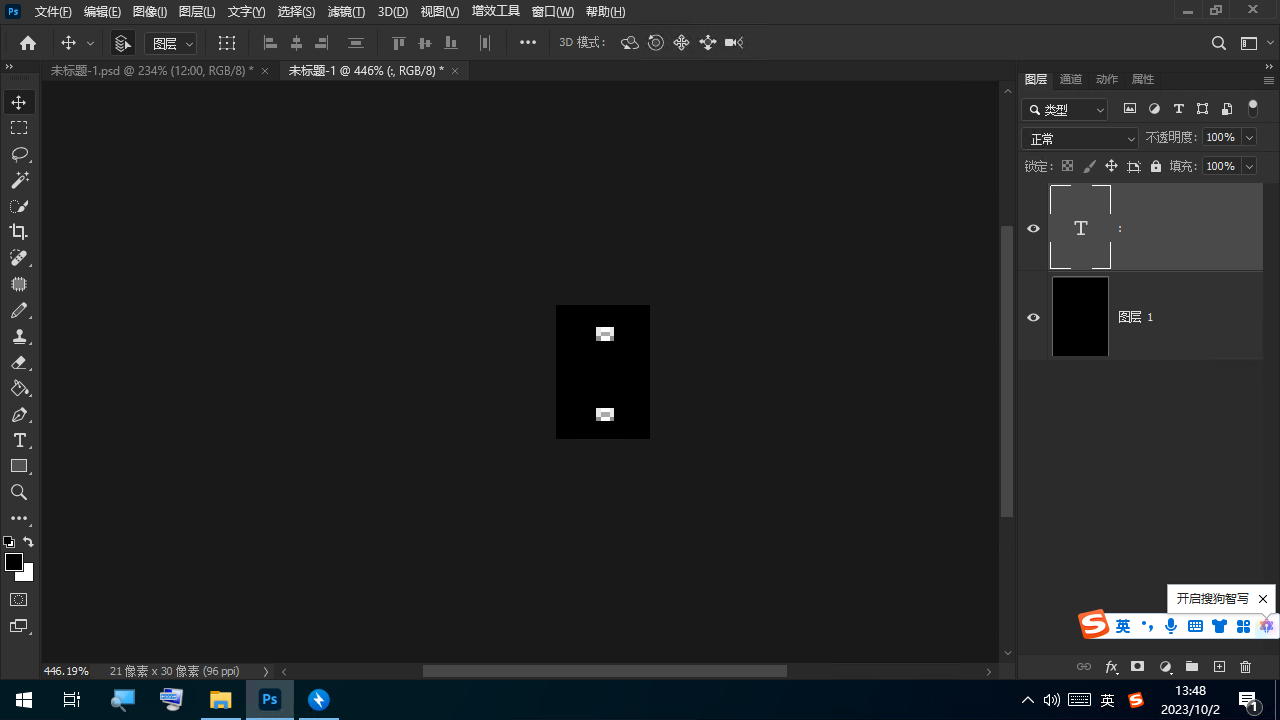The image size is (1280, 720).
Task: Select the Zoom tool
Action: coord(19,493)
